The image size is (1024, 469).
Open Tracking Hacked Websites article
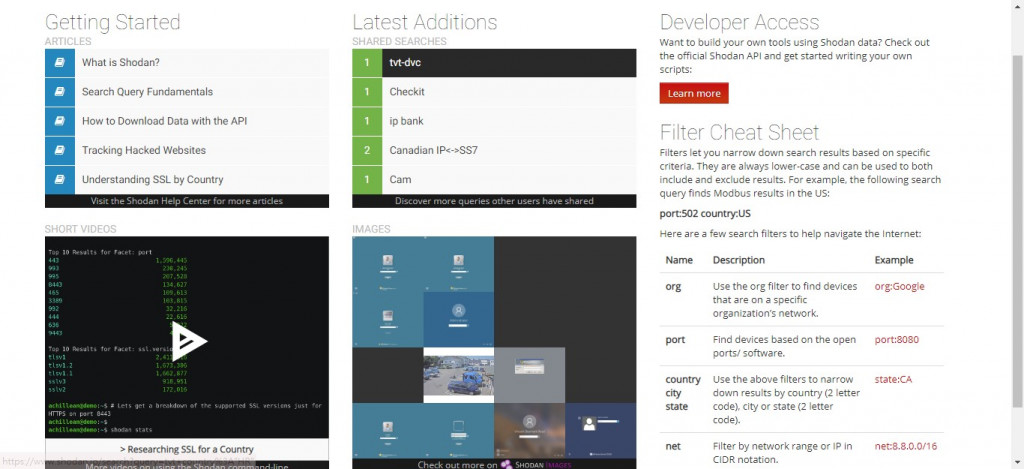[144, 150]
